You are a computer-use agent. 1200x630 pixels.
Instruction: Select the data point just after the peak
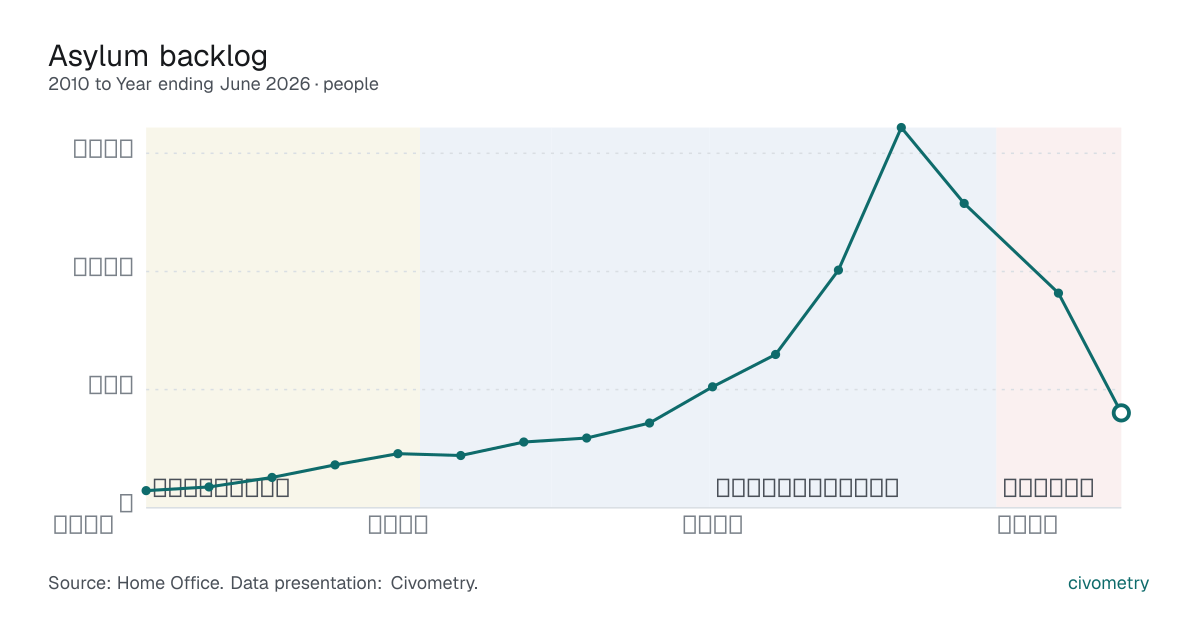pyautogui.click(x=964, y=203)
